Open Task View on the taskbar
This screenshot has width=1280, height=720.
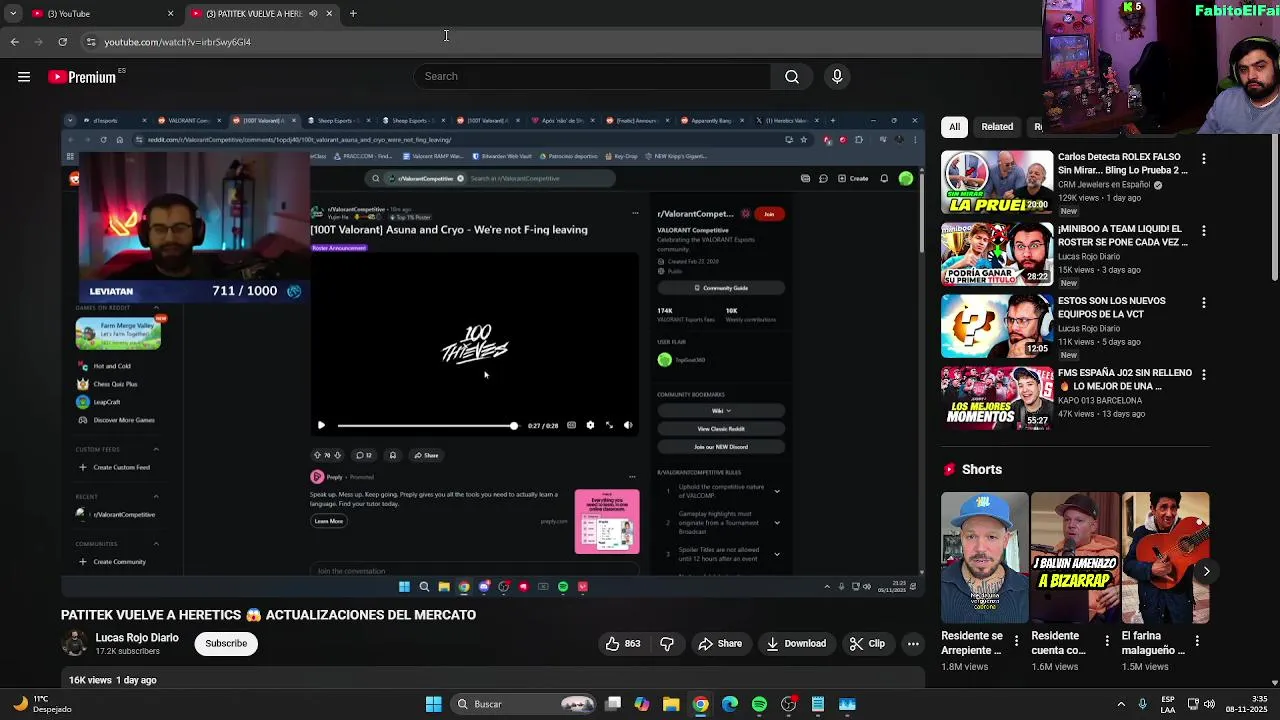613,704
